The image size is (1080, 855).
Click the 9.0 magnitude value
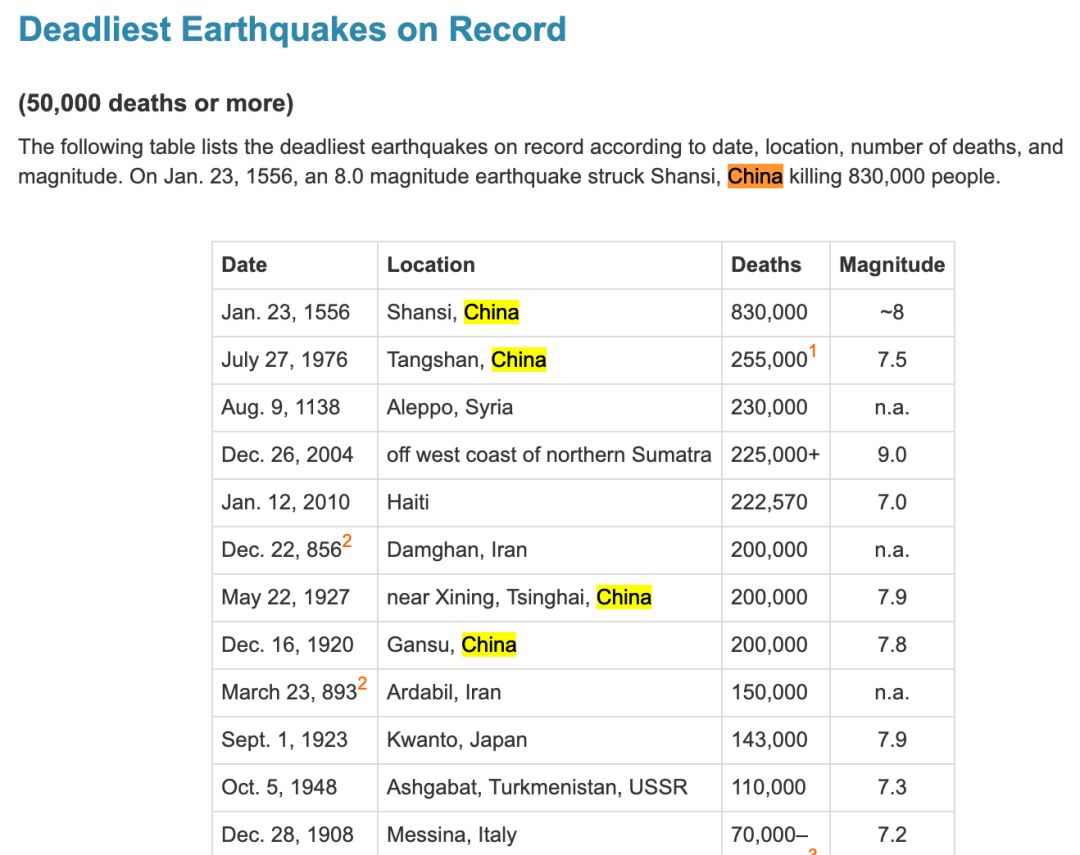(x=892, y=455)
